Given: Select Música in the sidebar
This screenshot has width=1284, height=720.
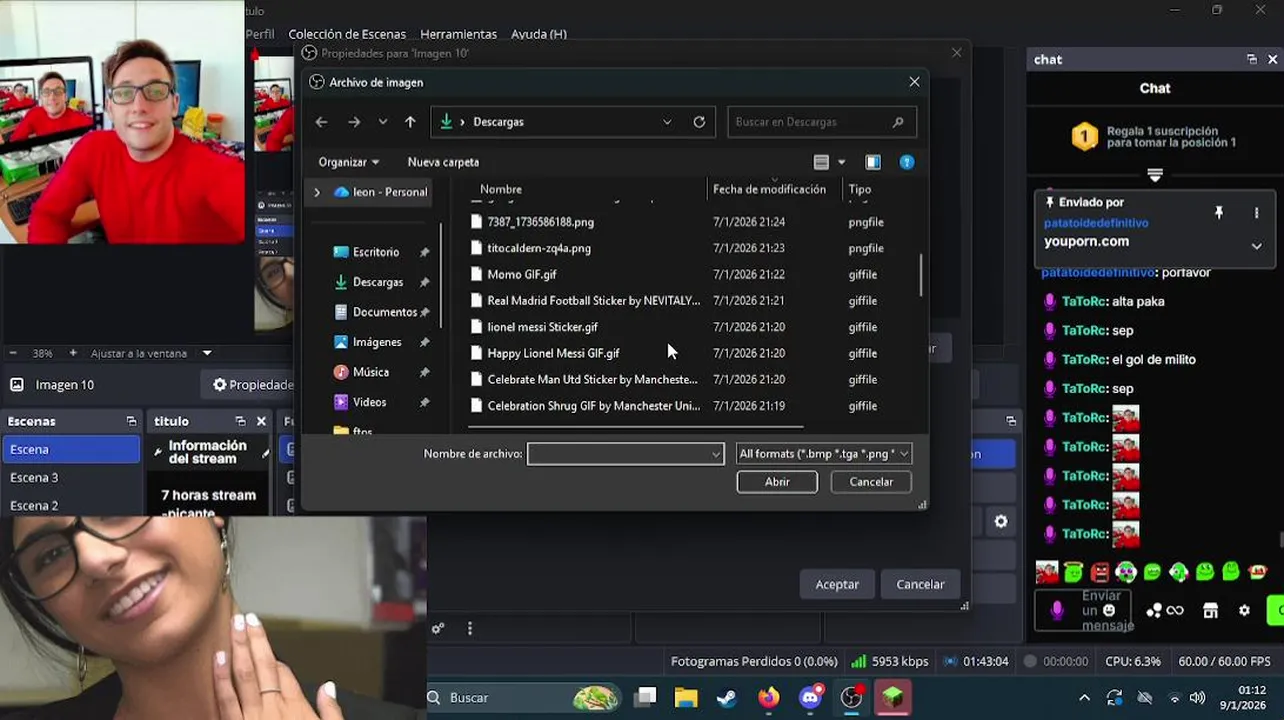Looking at the screenshot, I should tap(371, 372).
